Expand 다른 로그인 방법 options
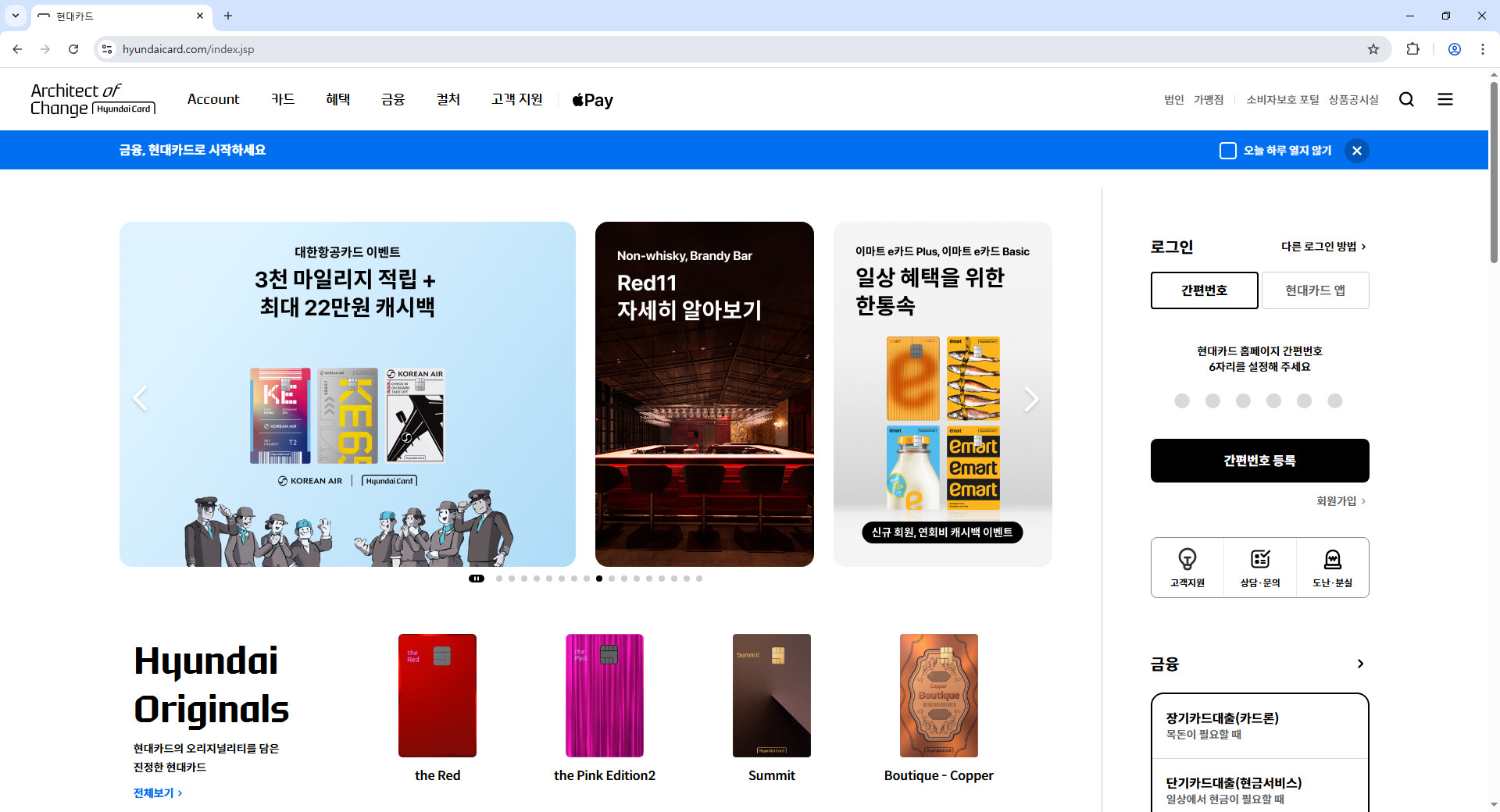 click(1322, 246)
